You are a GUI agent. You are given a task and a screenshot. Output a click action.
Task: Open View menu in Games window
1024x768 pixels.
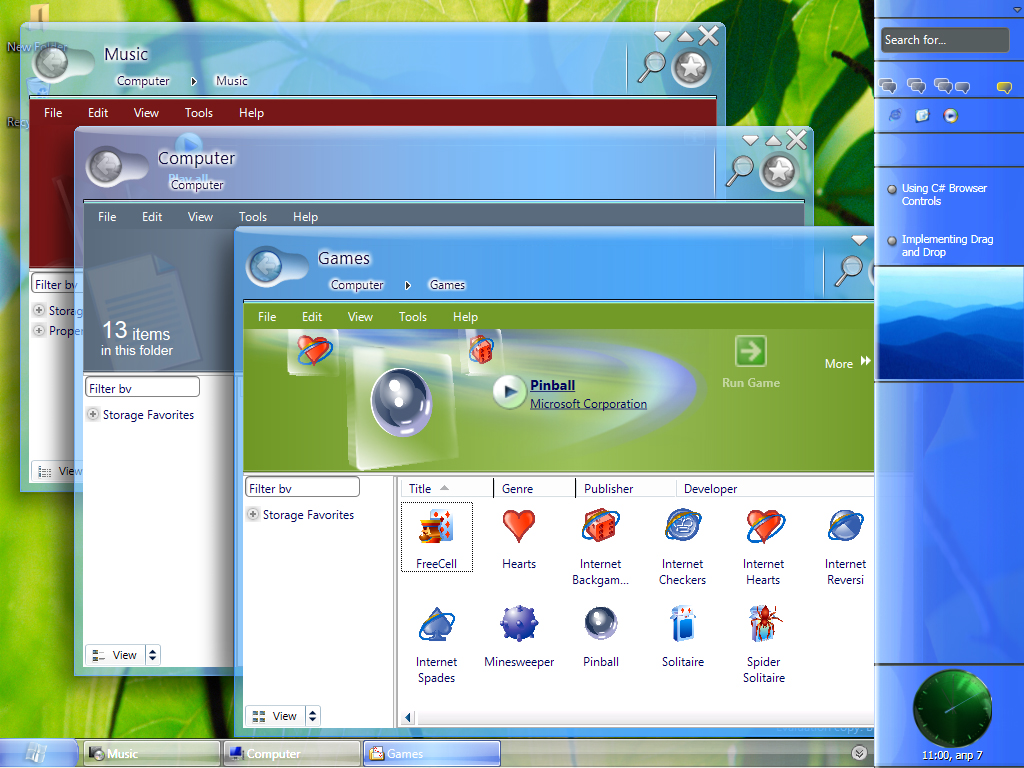click(x=360, y=317)
